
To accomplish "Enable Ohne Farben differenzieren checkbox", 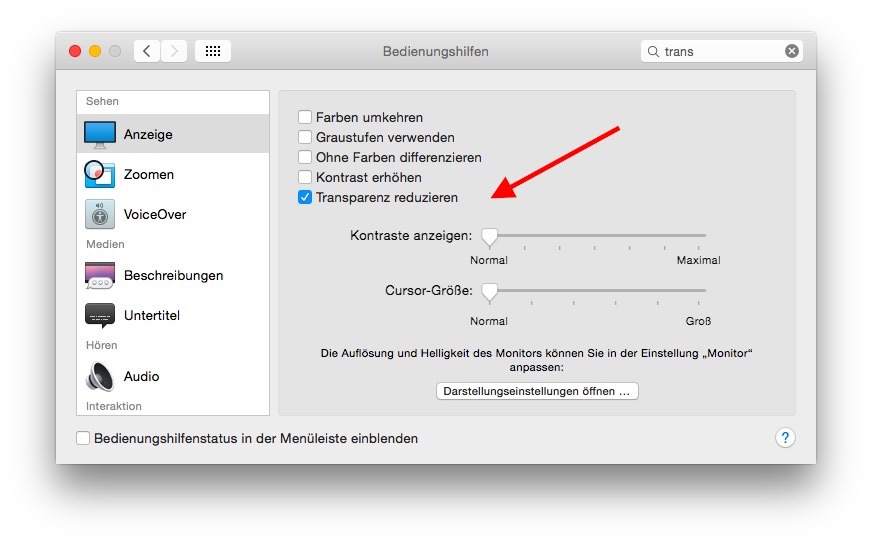I will coord(305,157).
